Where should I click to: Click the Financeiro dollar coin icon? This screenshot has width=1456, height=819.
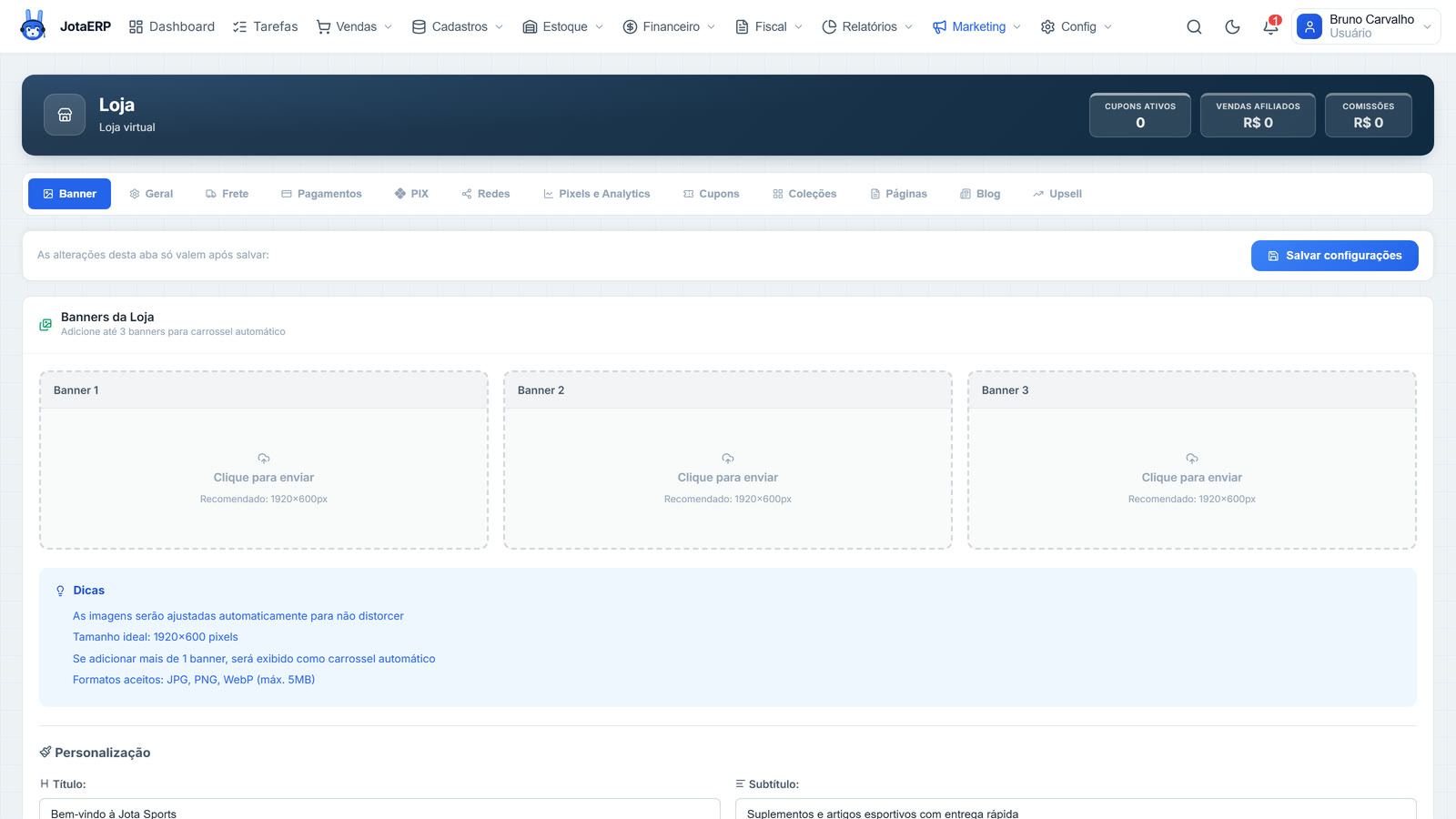630,27
